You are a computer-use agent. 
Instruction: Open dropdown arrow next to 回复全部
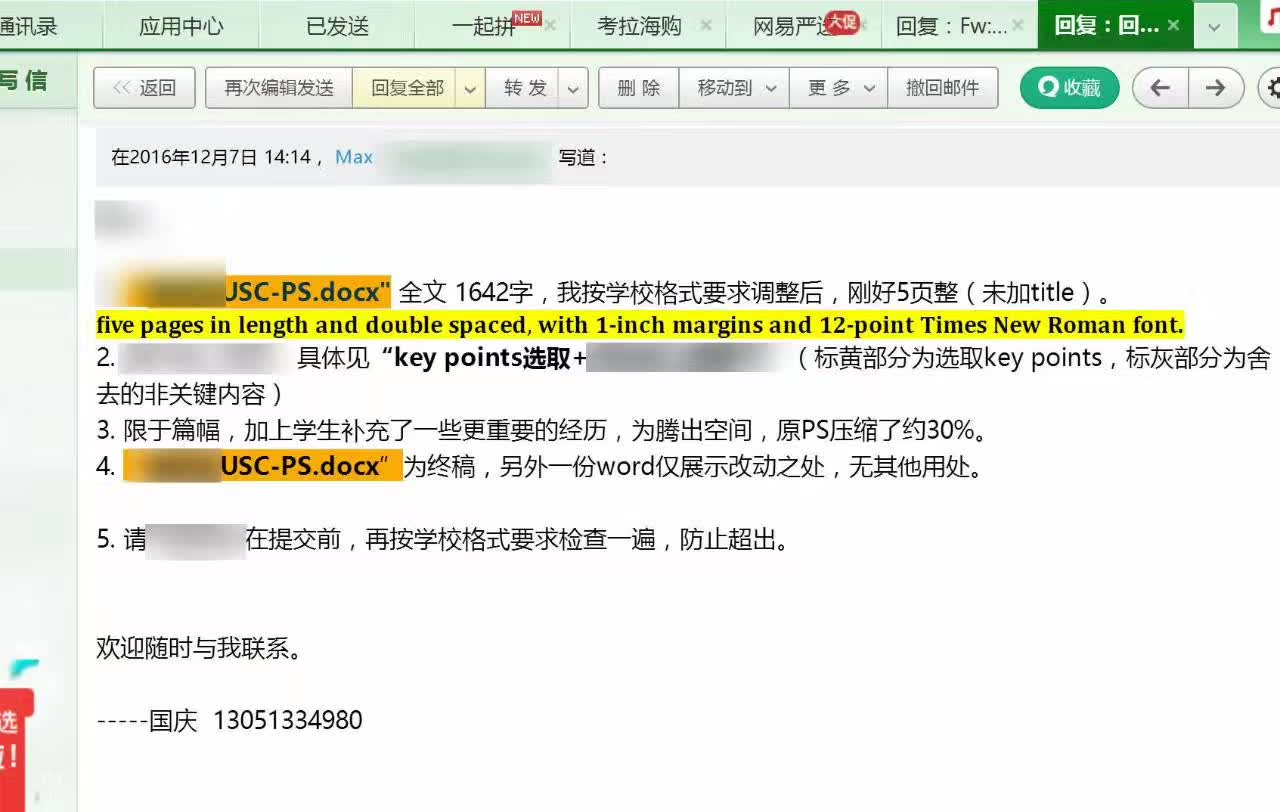(x=470, y=88)
